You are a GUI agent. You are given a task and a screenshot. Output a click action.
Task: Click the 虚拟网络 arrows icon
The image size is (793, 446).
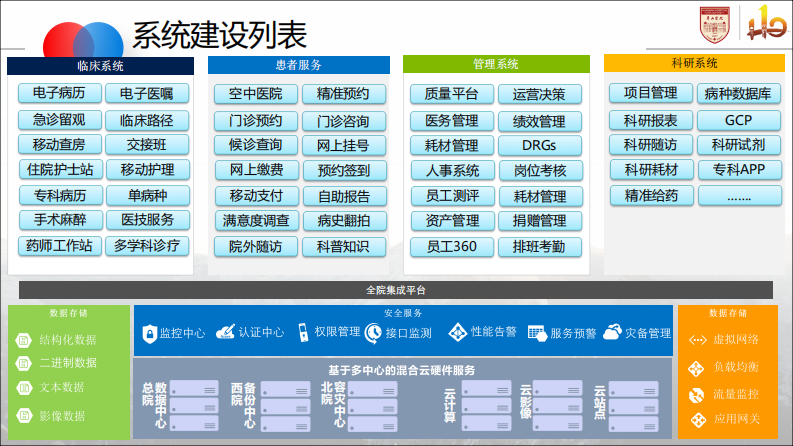coord(697,340)
